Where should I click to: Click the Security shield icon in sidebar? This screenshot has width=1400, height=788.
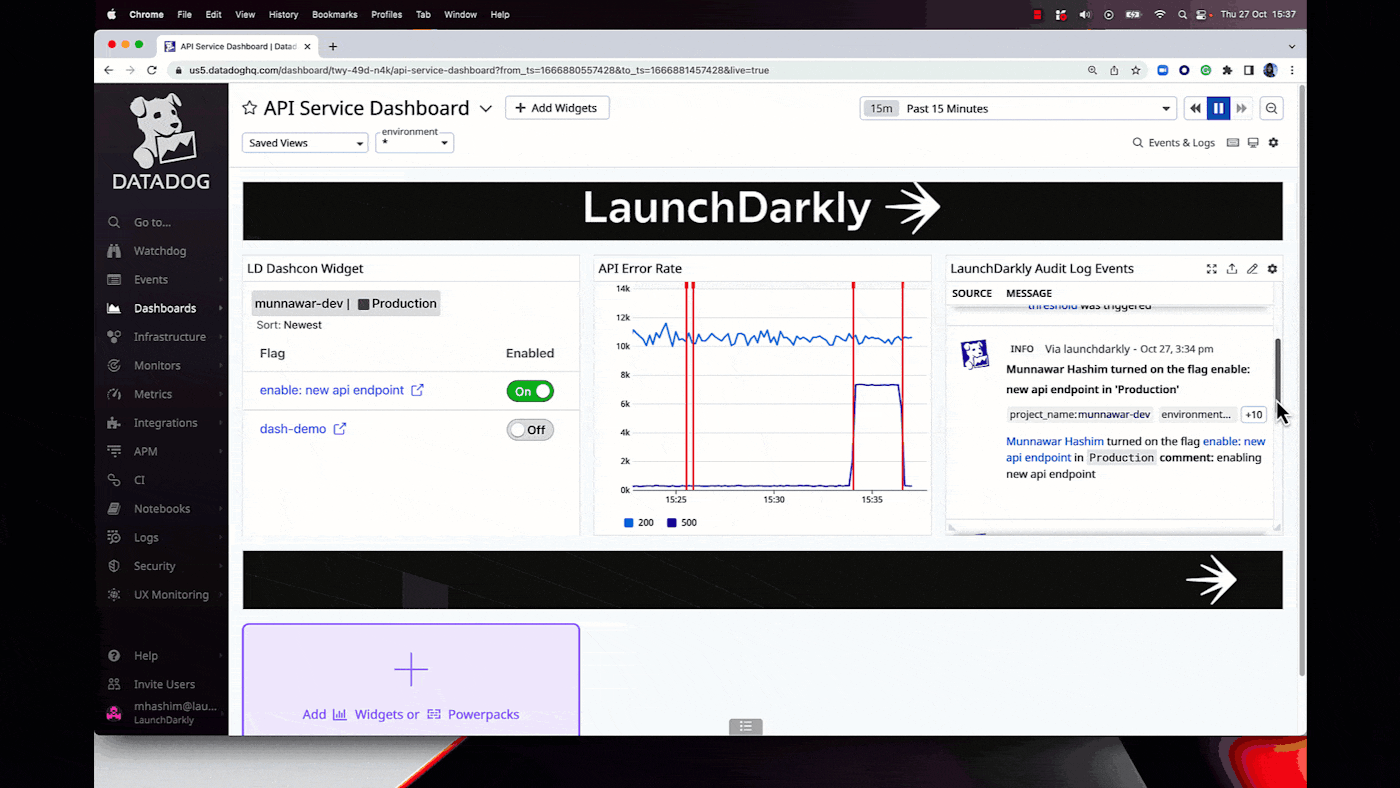pos(114,566)
